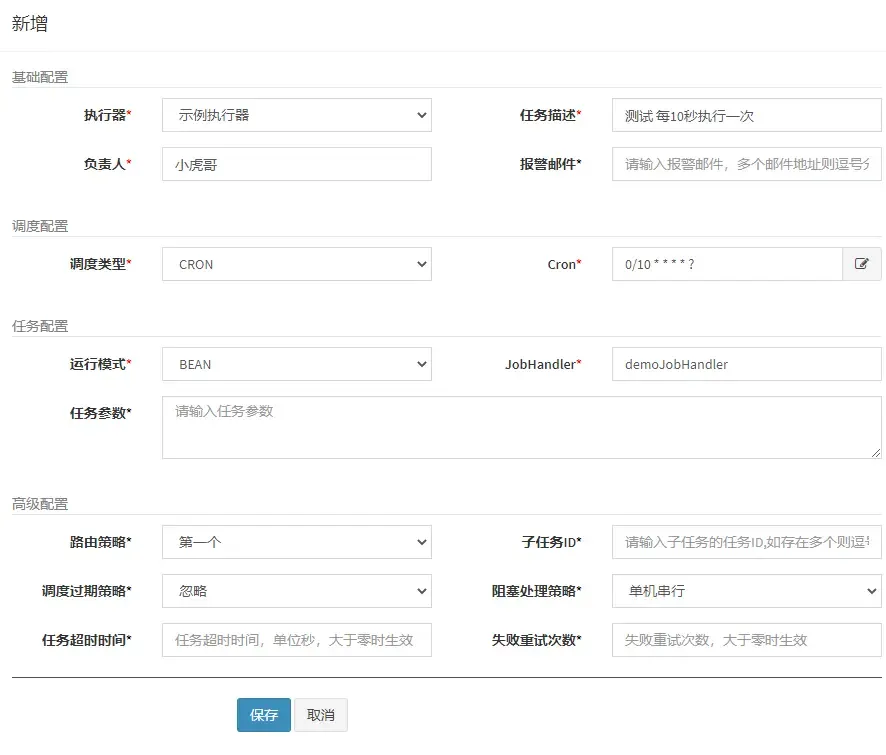This screenshot has width=886, height=755.
Task: Open the 调度过期策略 expiration policy dropdown
Action: [296, 591]
